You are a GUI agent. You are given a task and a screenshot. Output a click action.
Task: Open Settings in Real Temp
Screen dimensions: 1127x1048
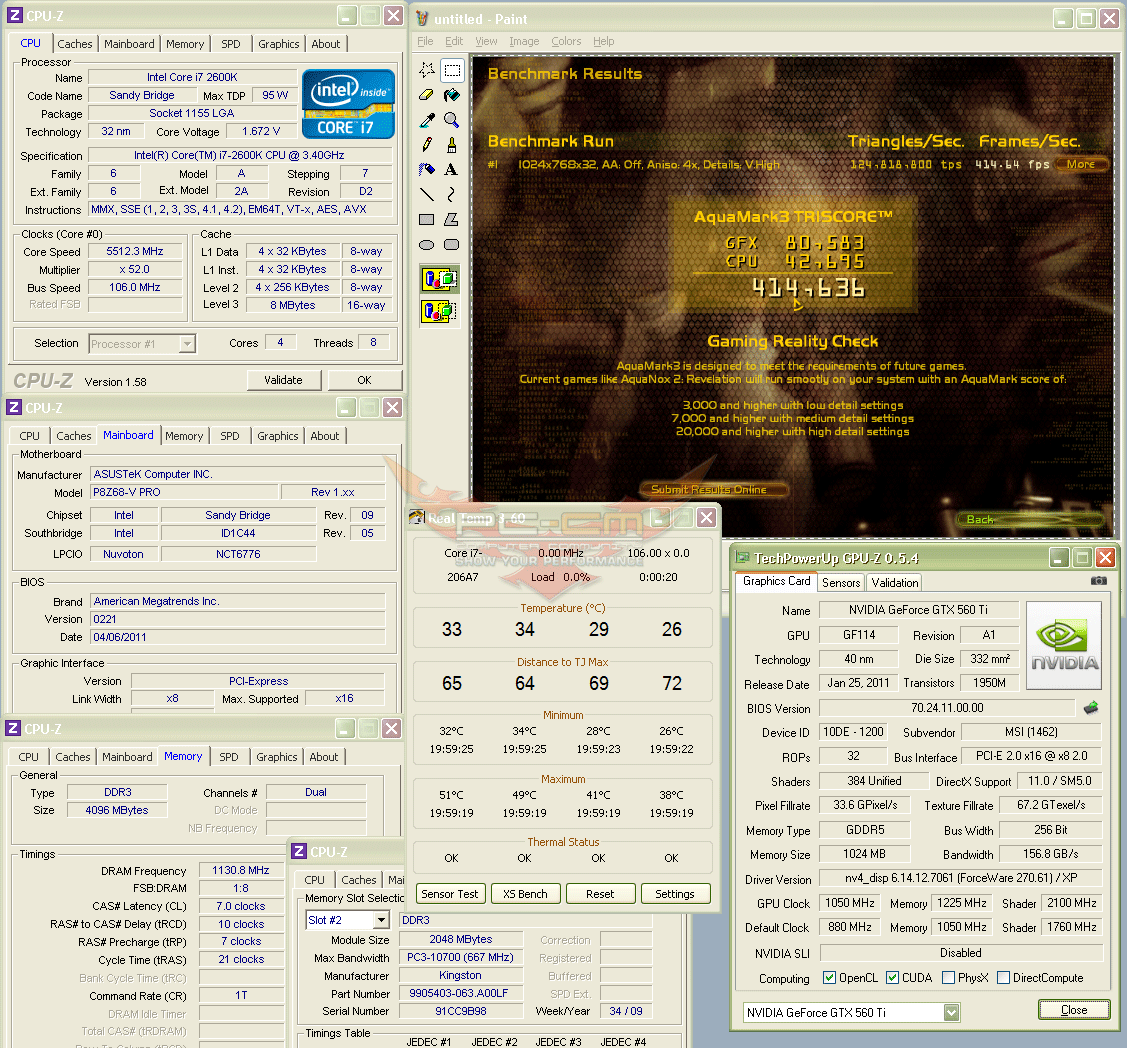click(675, 894)
